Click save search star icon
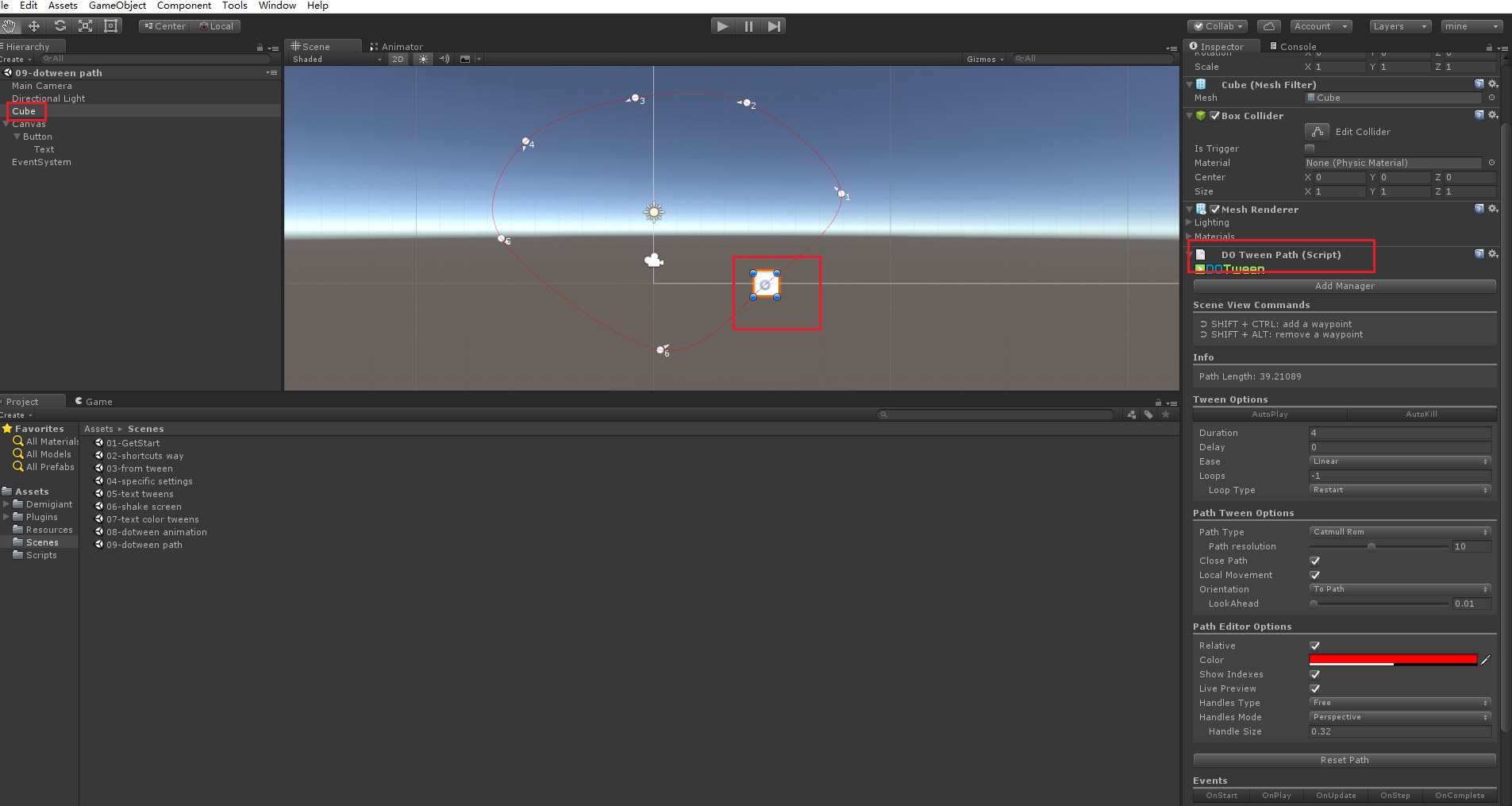Screen dimensions: 1512x806 [x=1166, y=415]
